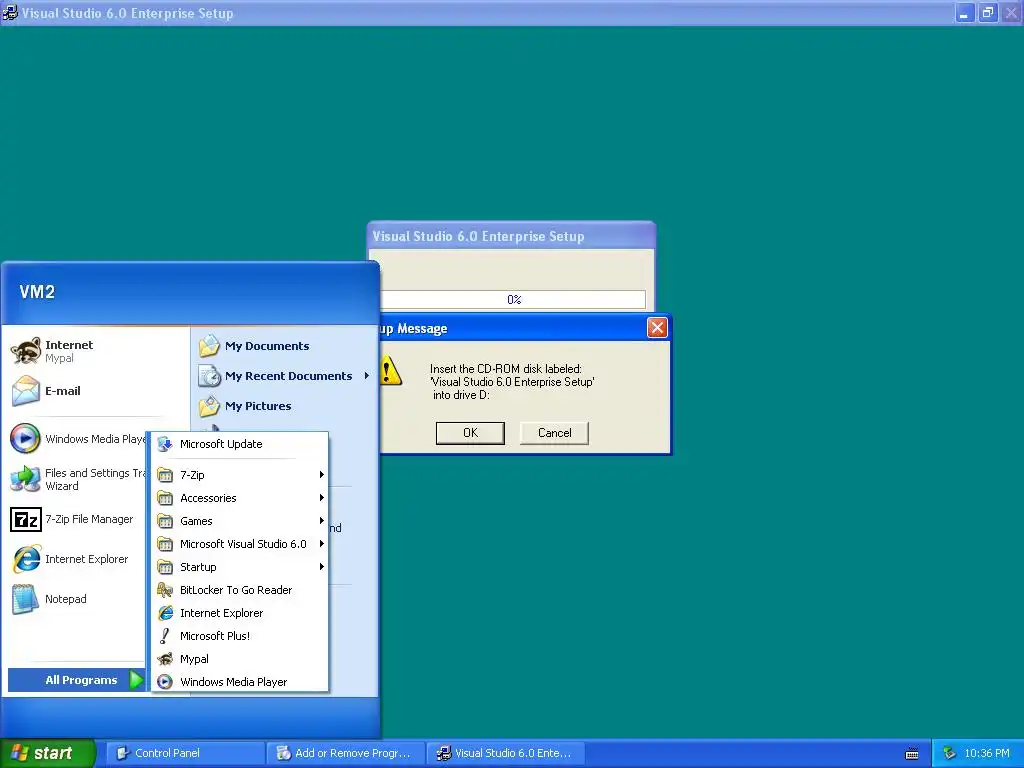This screenshot has width=1024, height=768.
Task: Click OK in Setup Message dialog
Action: coord(470,433)
